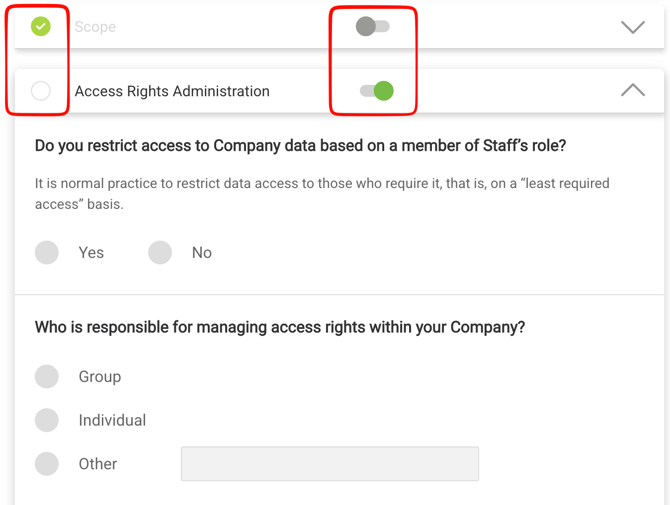Expand the Scope section with its chevron
The width and height of the screenshot is (670, 505).
633,27
